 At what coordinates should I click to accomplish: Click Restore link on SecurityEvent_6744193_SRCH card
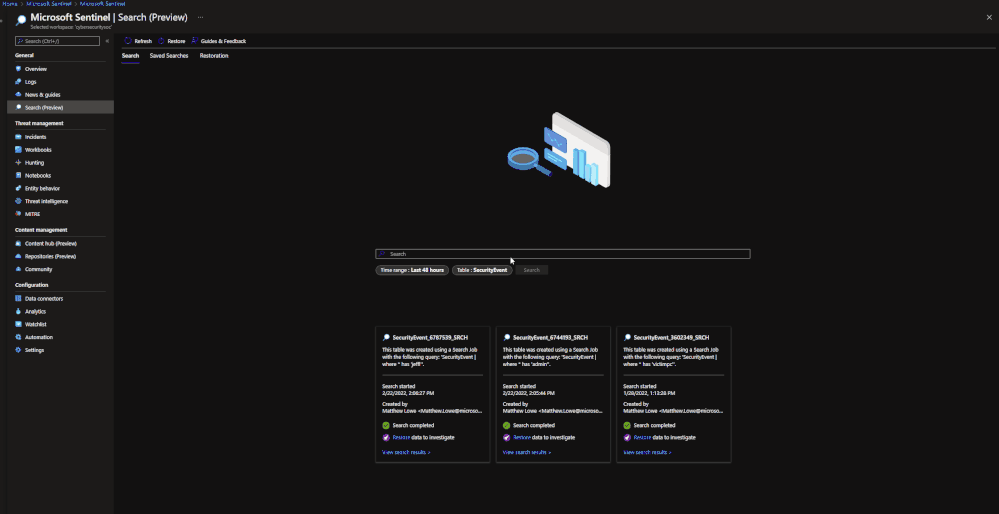(x=522, y=438)
